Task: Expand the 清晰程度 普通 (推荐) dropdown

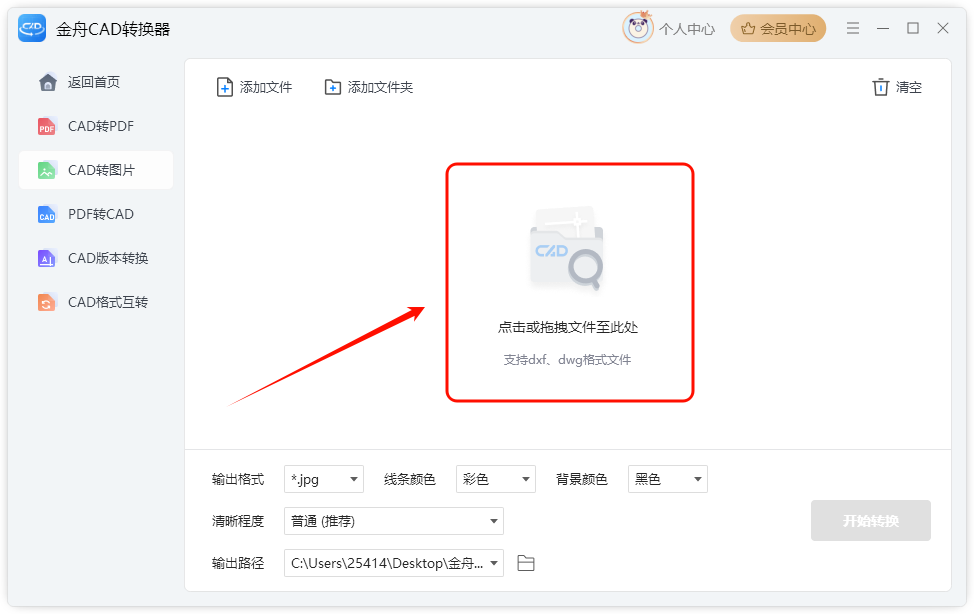Action: pyautogui.click(x=394, y=521)
